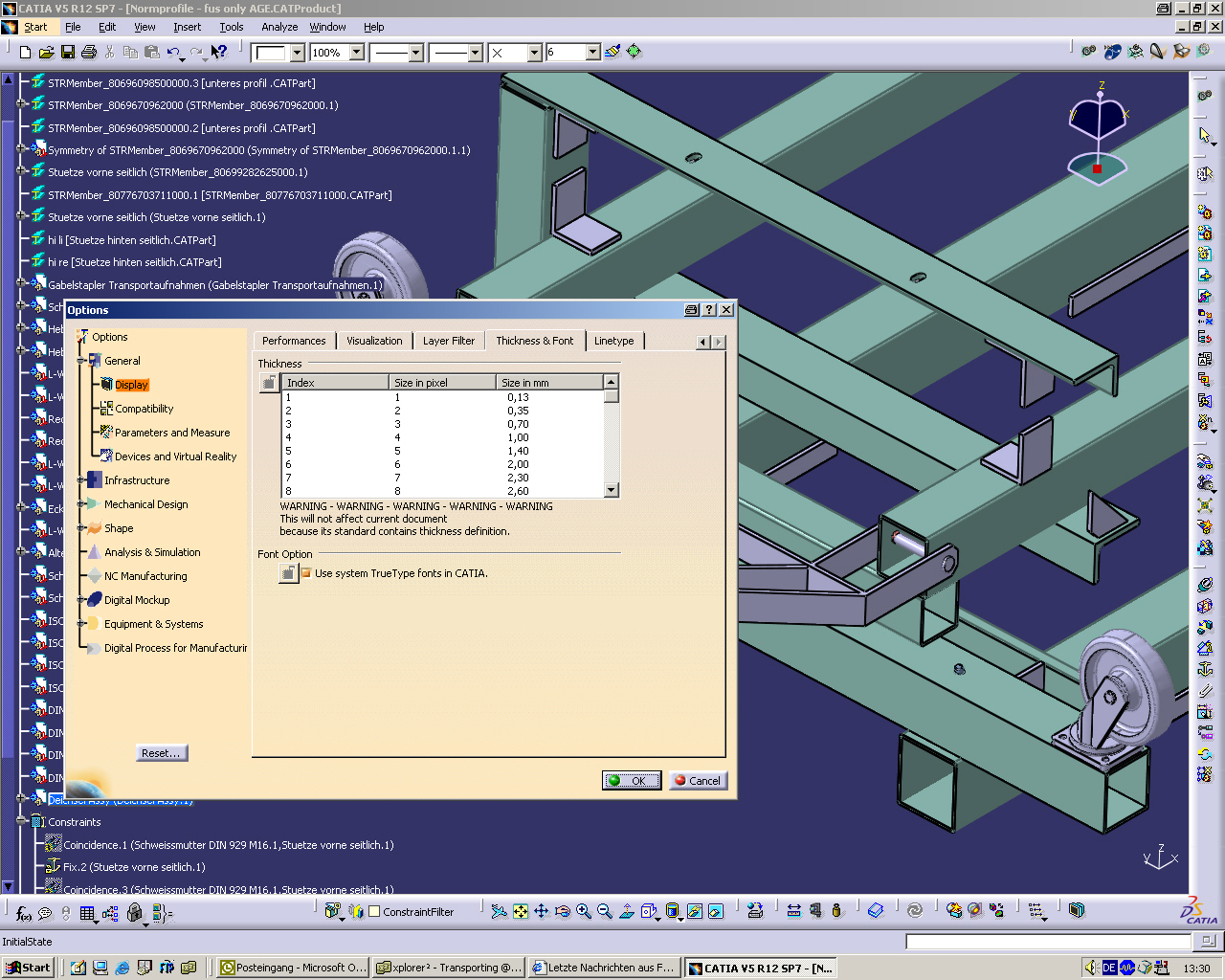Click the Formula f(x) icon
Image resolution: width=1225 pixels, height=980 pixels.
(x=23, y=914)
